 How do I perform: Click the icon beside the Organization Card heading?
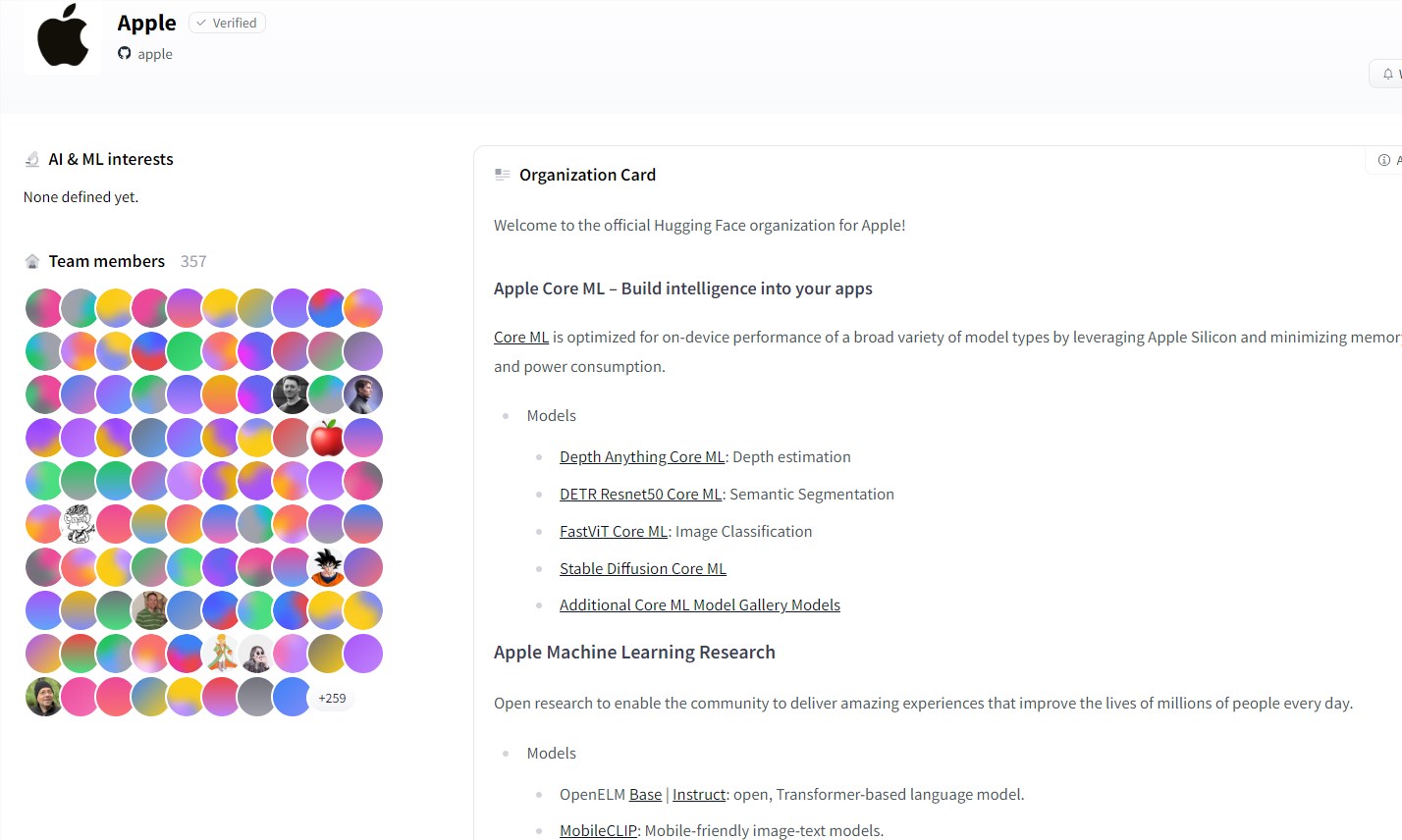503,173
